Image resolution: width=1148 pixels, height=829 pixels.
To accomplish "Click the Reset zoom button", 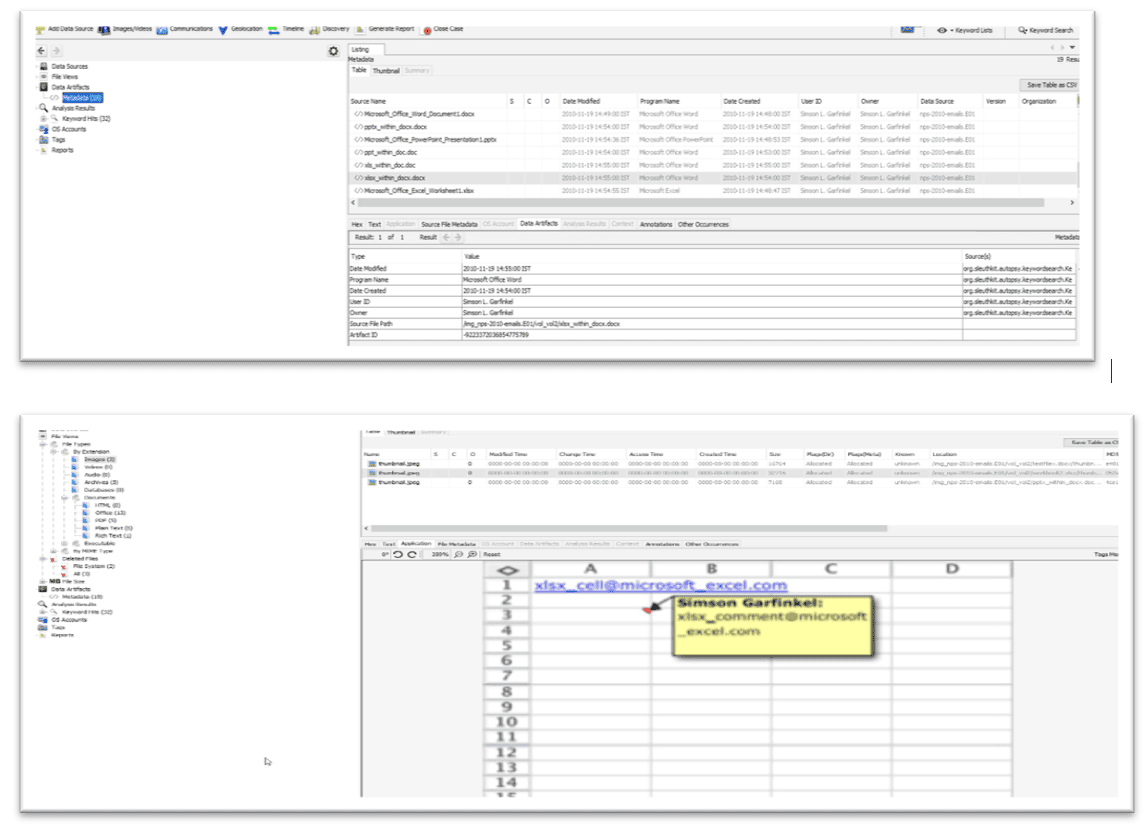I will coord(491,554).
